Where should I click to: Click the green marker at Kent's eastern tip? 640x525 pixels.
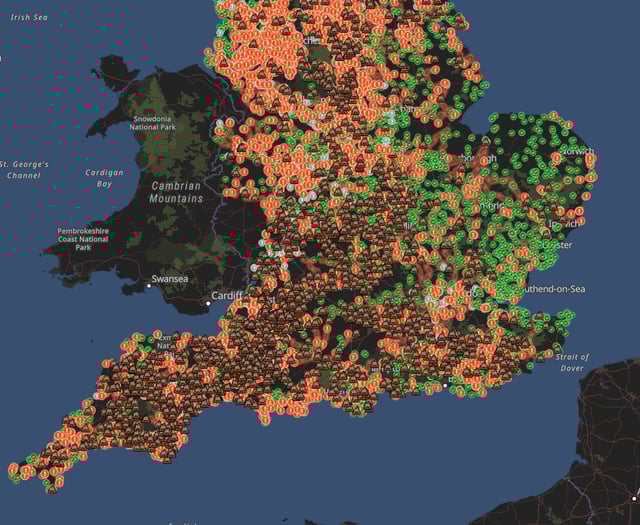pyautogui.click(x=570, y=316)
